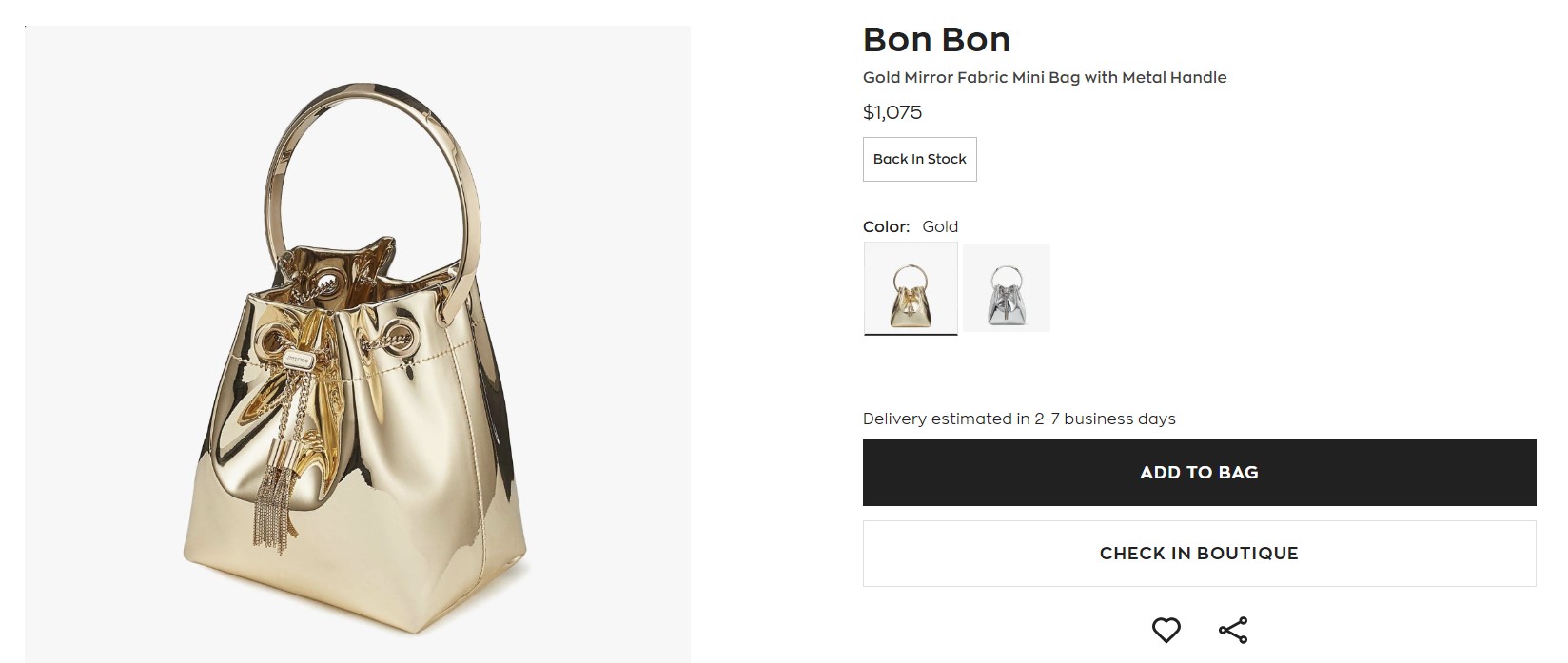Click the Color: label

[886, 226]
